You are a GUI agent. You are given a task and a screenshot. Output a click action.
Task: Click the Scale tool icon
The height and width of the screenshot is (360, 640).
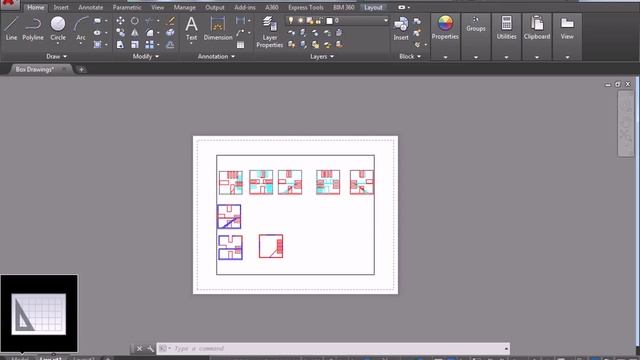click(x=135, y=44)
